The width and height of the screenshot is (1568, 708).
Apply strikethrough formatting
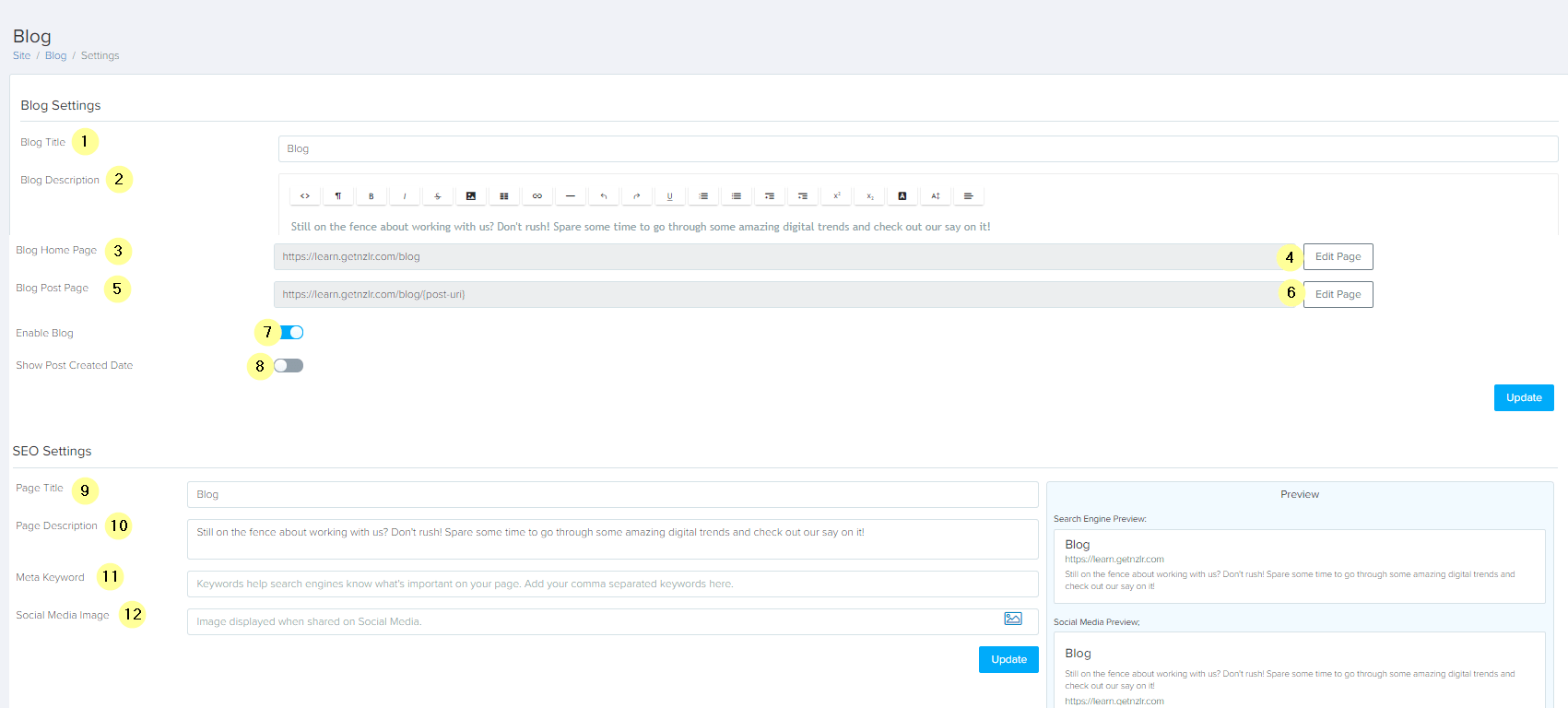coord(438,195)
